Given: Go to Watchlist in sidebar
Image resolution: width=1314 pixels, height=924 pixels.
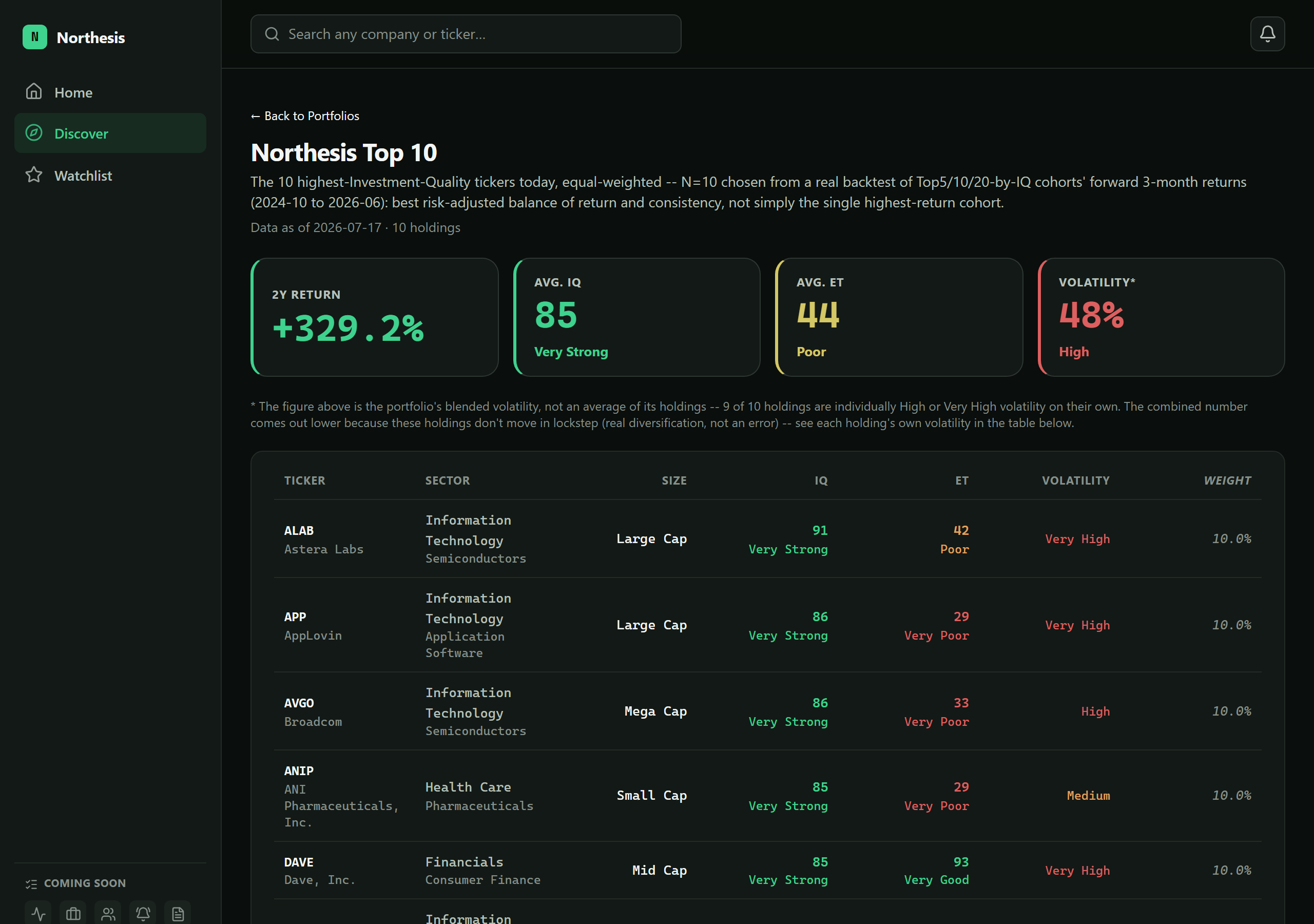Looking at the screenshot, I should pos(110,175).
